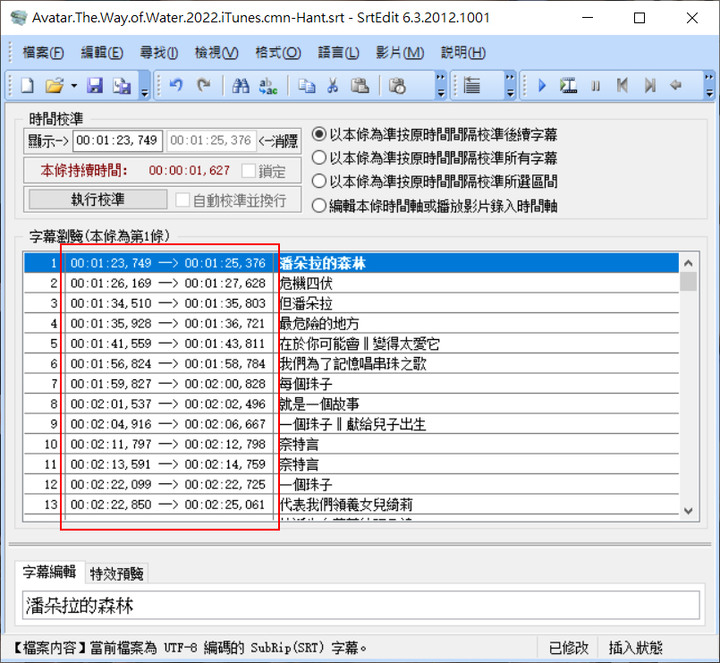Select subtitle row 代表我們領養女兒綺莉
The image size is (720, 663).
click(351, 505)
